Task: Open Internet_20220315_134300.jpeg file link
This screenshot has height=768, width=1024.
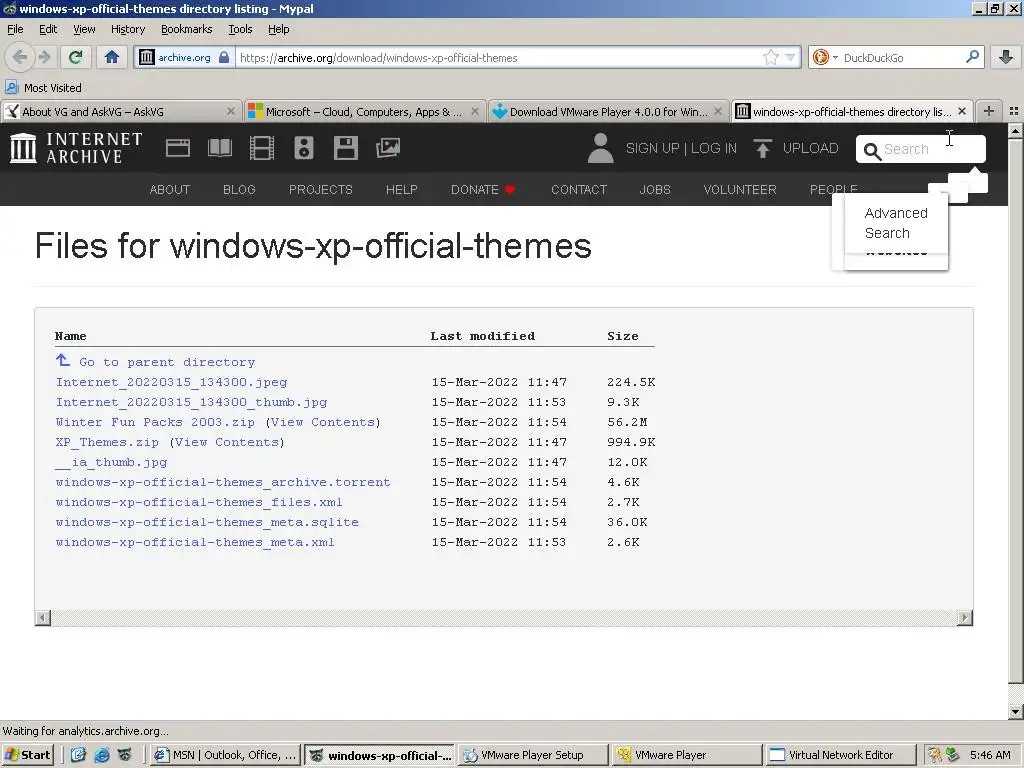Action: pos(171,382)
